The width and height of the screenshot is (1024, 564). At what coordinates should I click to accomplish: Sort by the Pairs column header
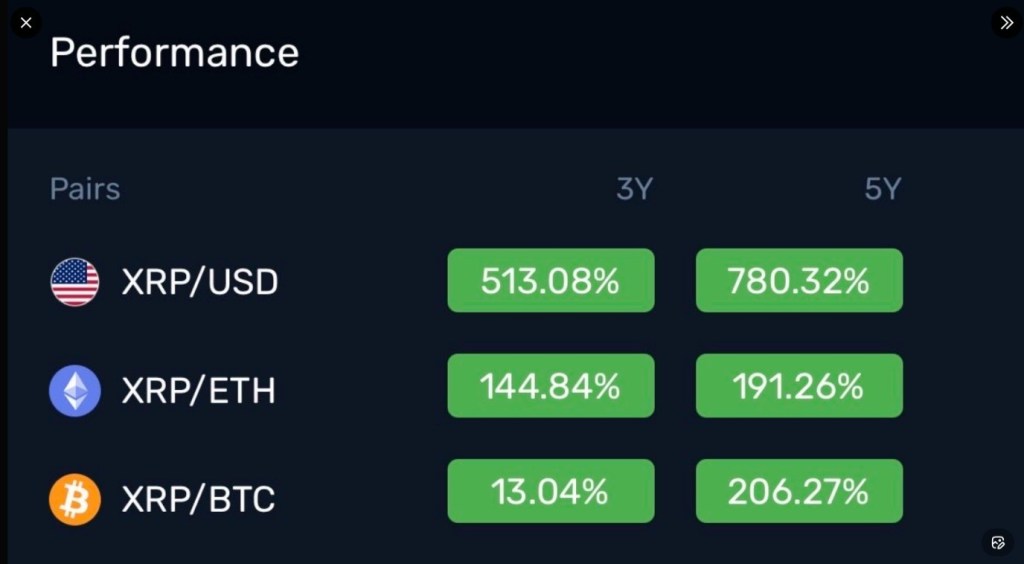[x=85, y=189]
